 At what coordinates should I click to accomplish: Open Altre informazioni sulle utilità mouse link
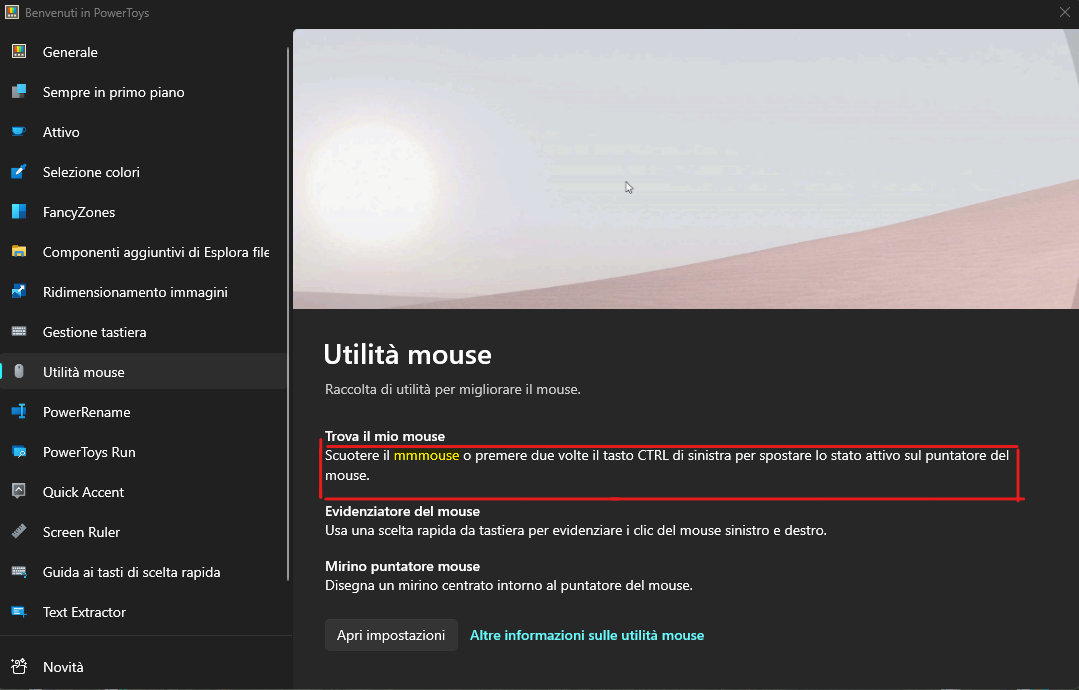click(x=586, y=634)
